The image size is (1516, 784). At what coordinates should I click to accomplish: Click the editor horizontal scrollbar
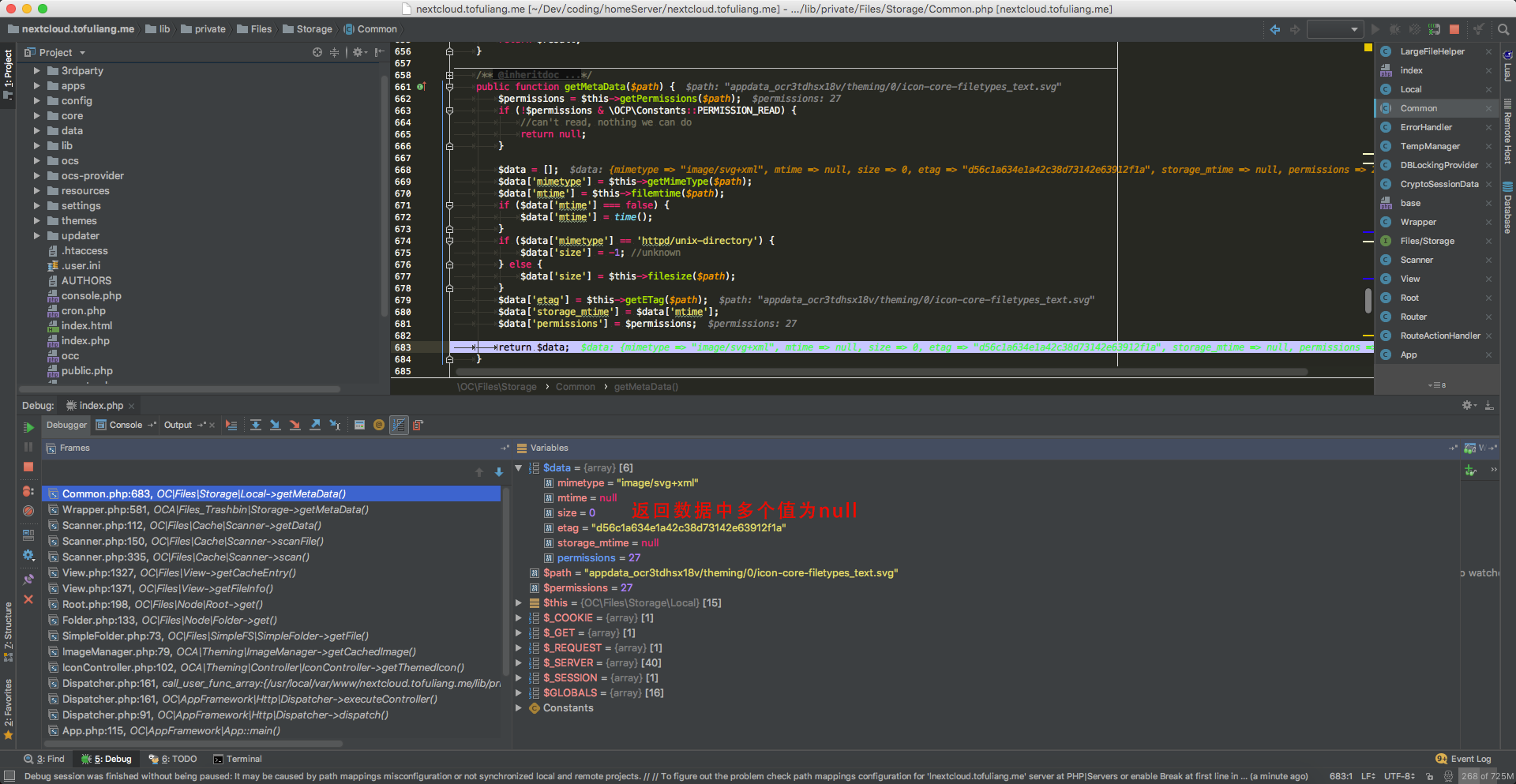pos(880,372)
